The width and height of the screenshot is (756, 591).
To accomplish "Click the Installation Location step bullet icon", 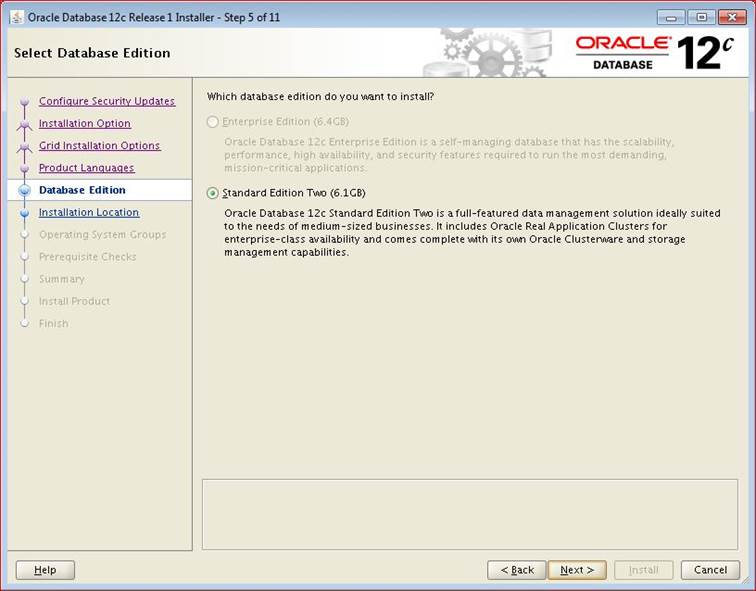I will point(24,213).
